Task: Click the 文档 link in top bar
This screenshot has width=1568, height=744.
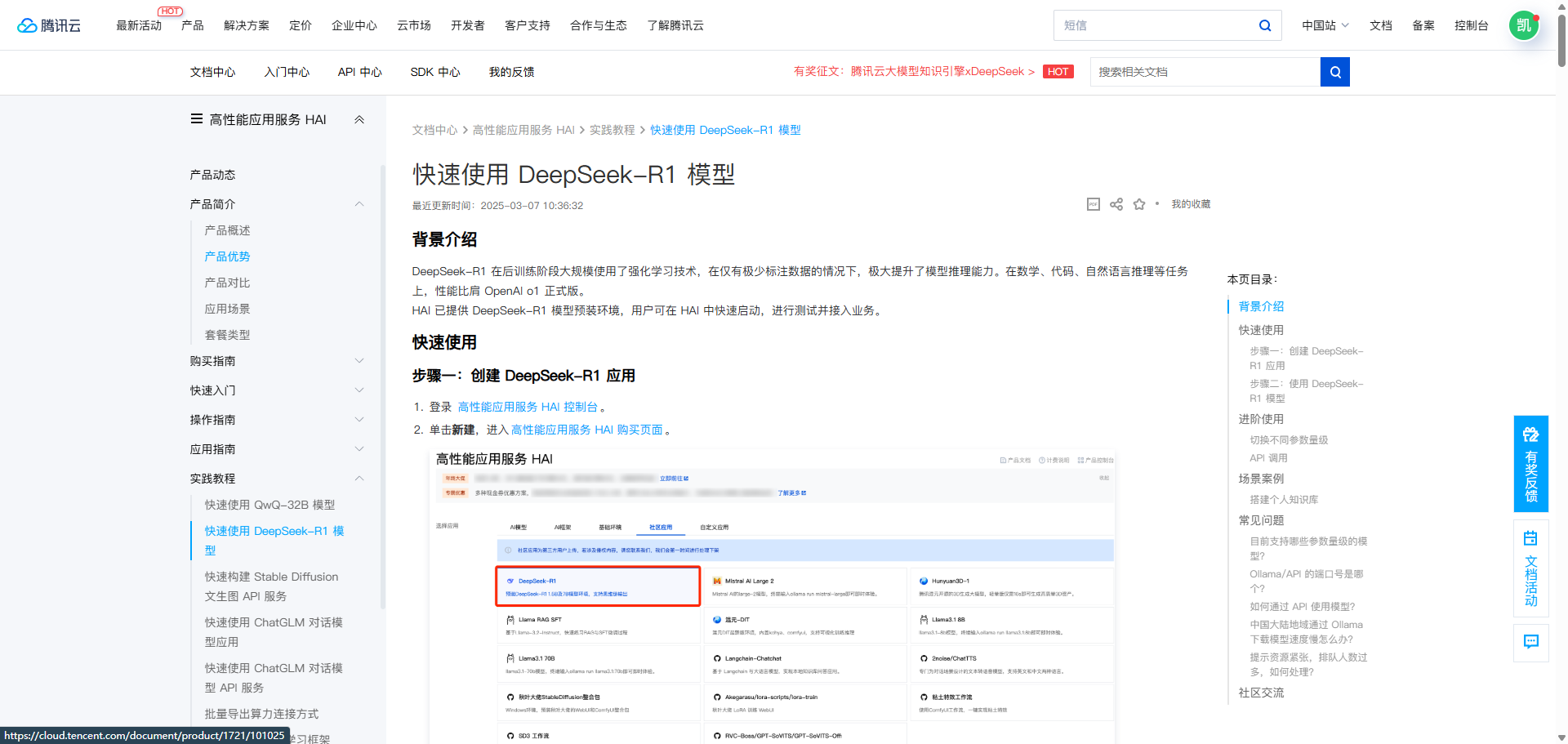Action: (x=1381, y=25)
